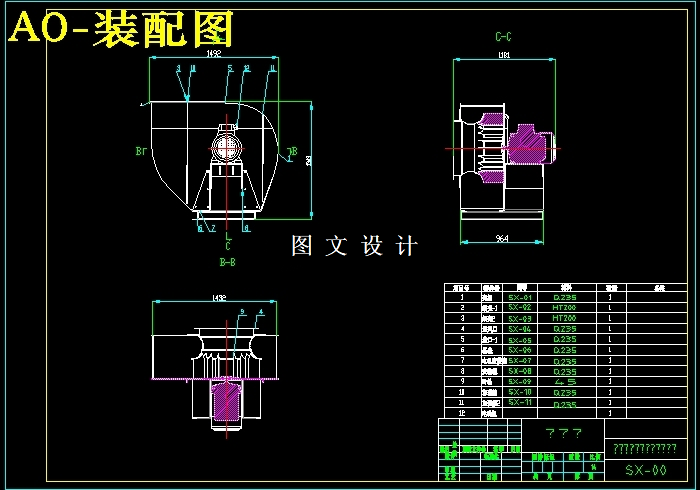The image size is (700, 490).
Task: Click item number 1 in parts list
Action: coord(462,297)
